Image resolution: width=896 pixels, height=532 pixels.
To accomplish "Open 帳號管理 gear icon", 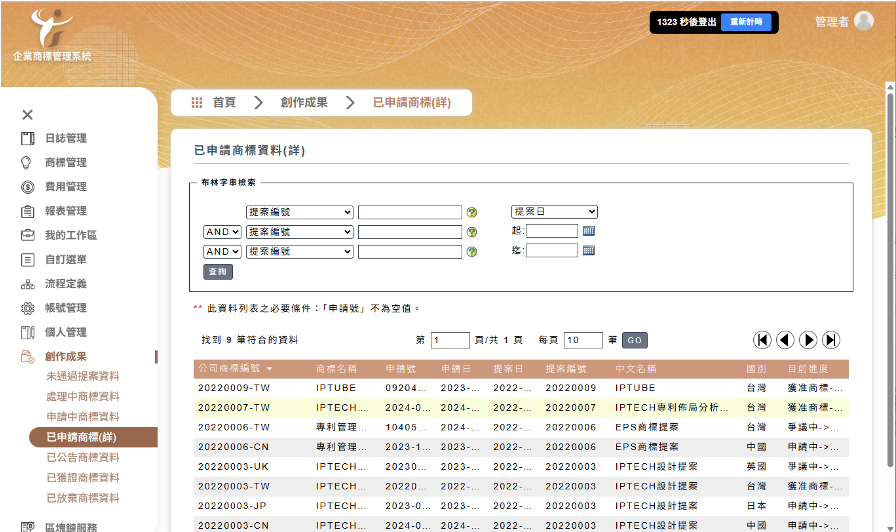I will 27,309.
